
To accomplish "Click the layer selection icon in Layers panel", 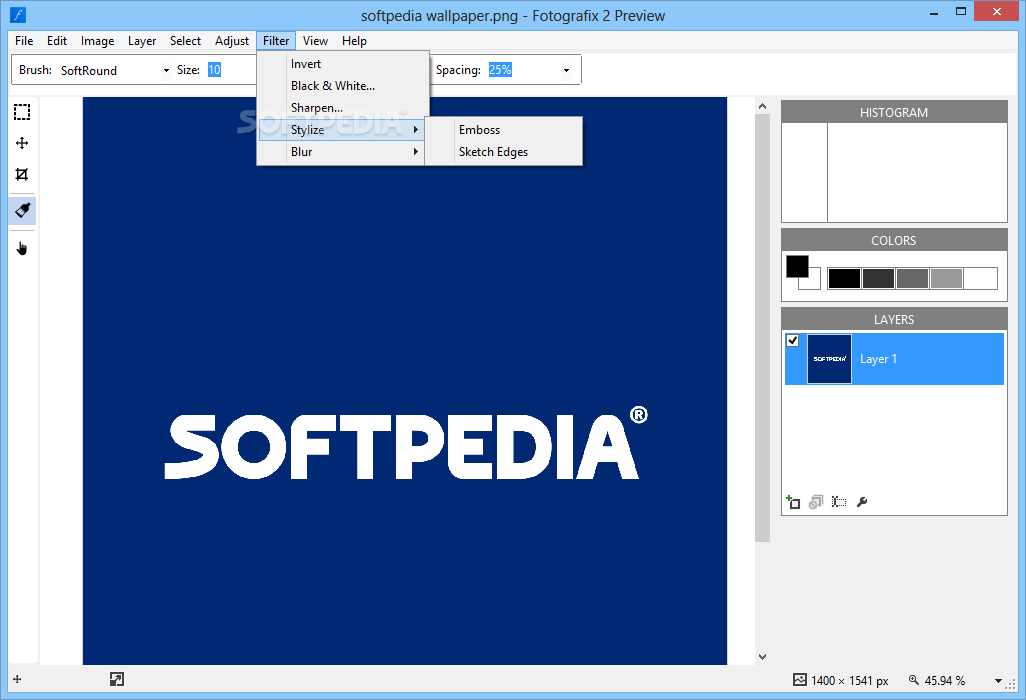I will 839,502.
